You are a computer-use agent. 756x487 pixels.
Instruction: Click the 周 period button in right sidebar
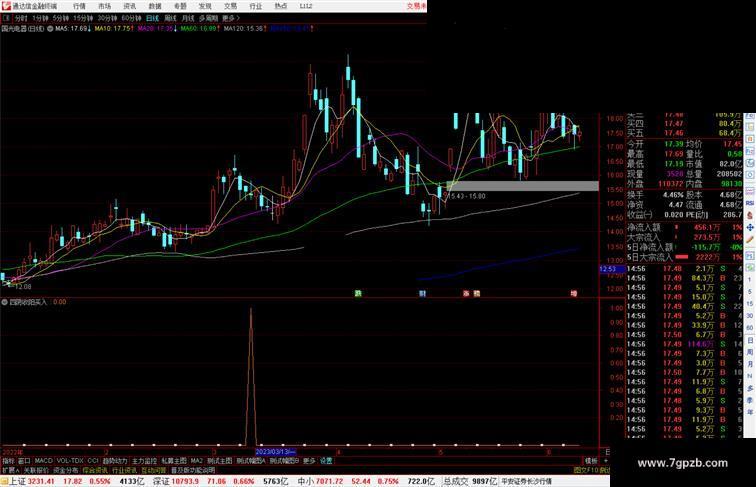coord(750,352)
